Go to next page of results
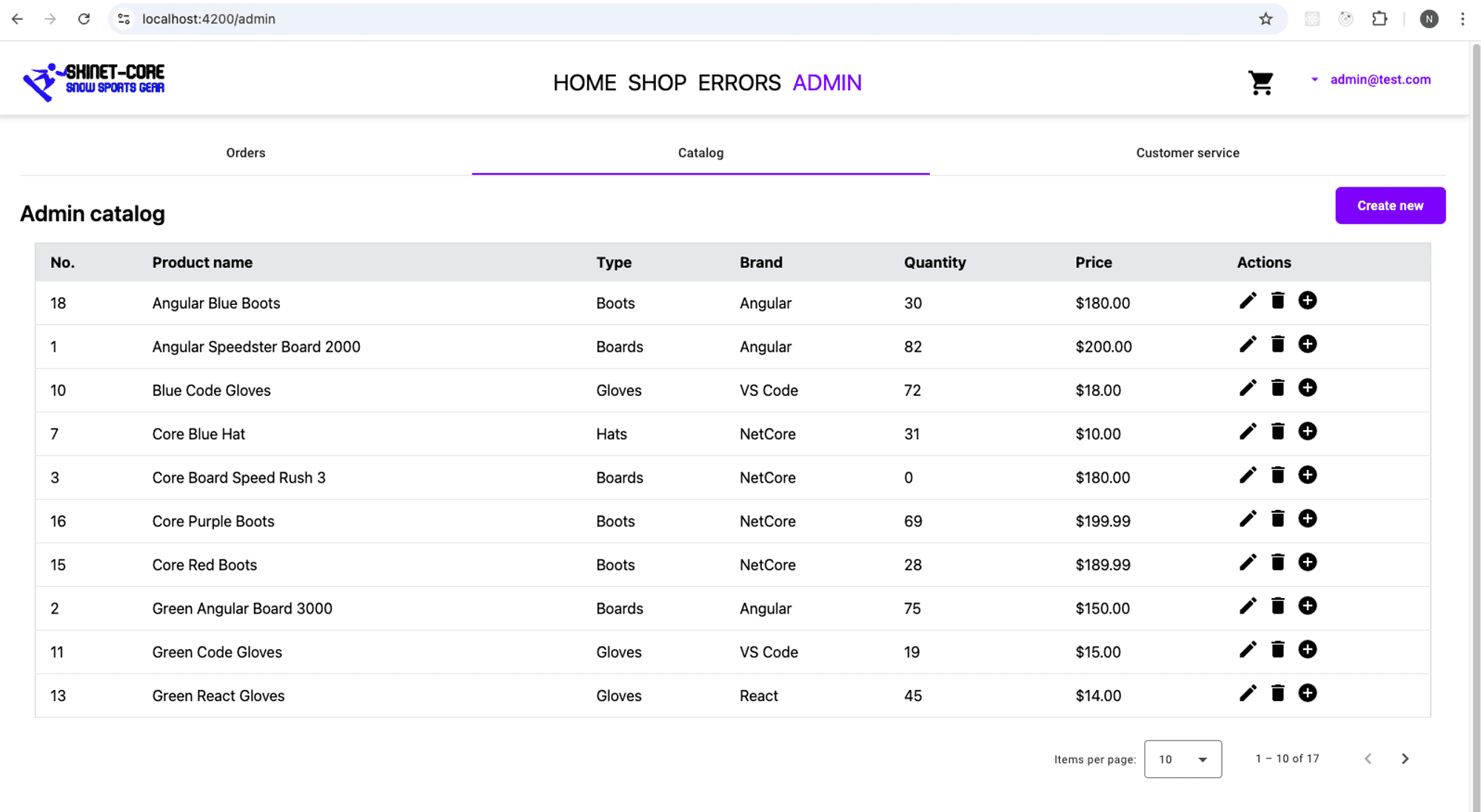Viewport: 1481px width, 812px height. click(1405, 759)
